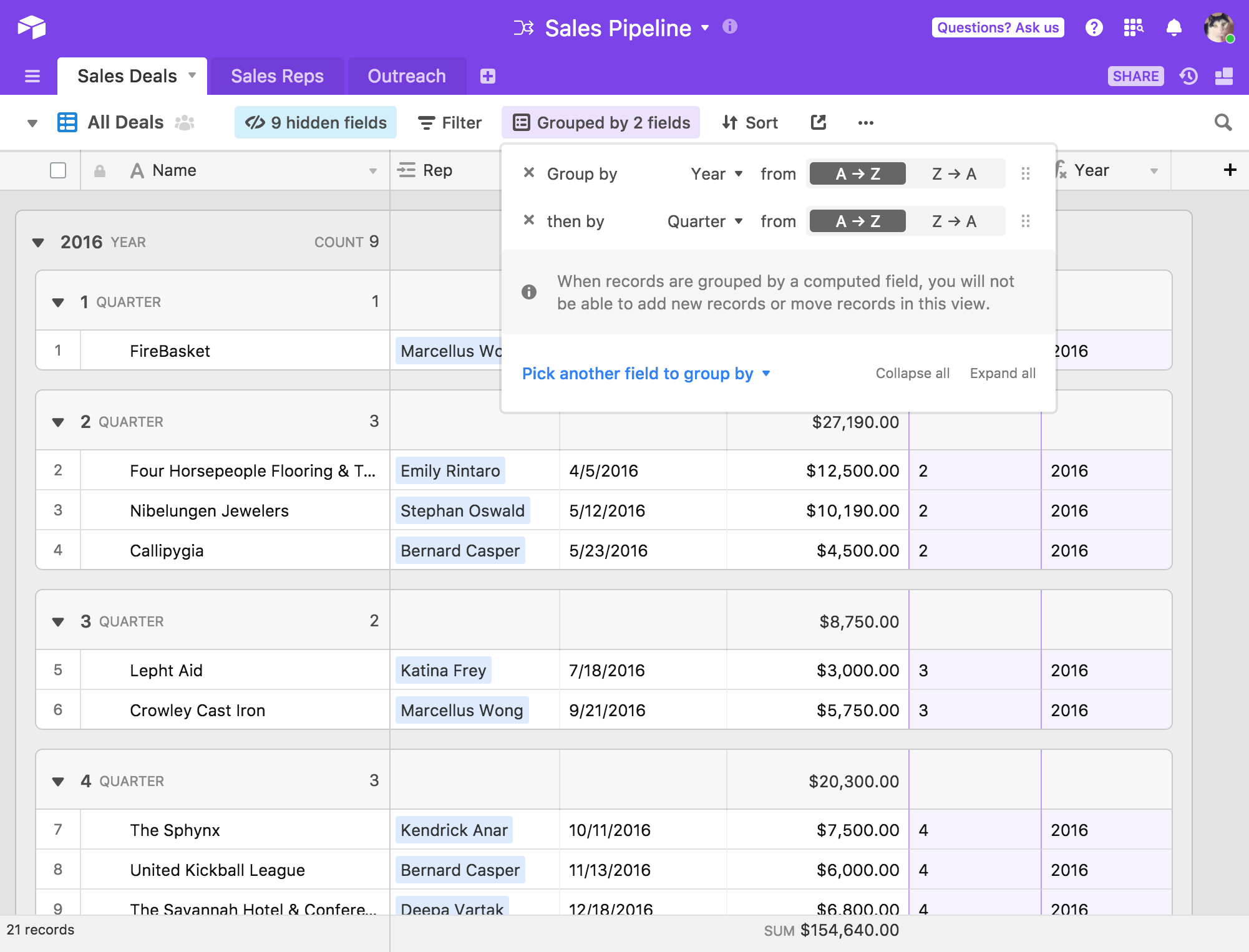The height and width of the screenshot is (952, 1249).
Task: Collapse the Quarter 4 group
Action: tap(58, 782)
